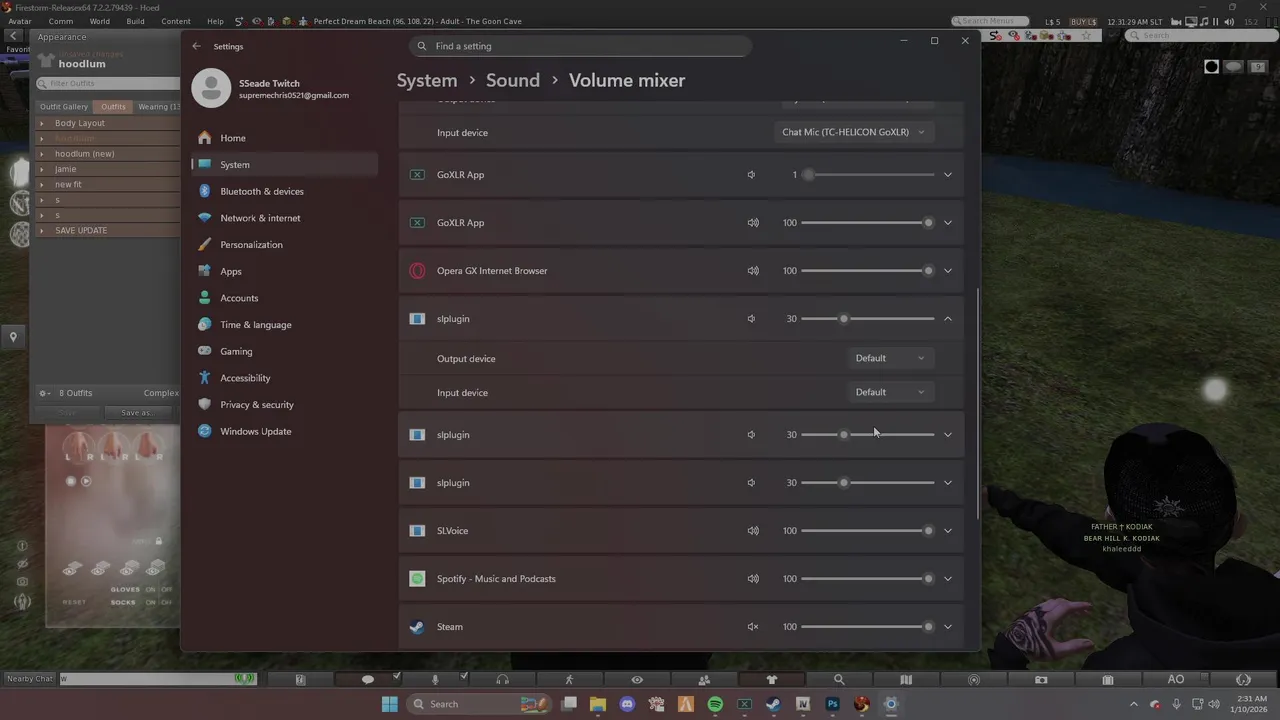
Task: Mute the Opera GX Internet Browser volume
Action: (753, 271)
